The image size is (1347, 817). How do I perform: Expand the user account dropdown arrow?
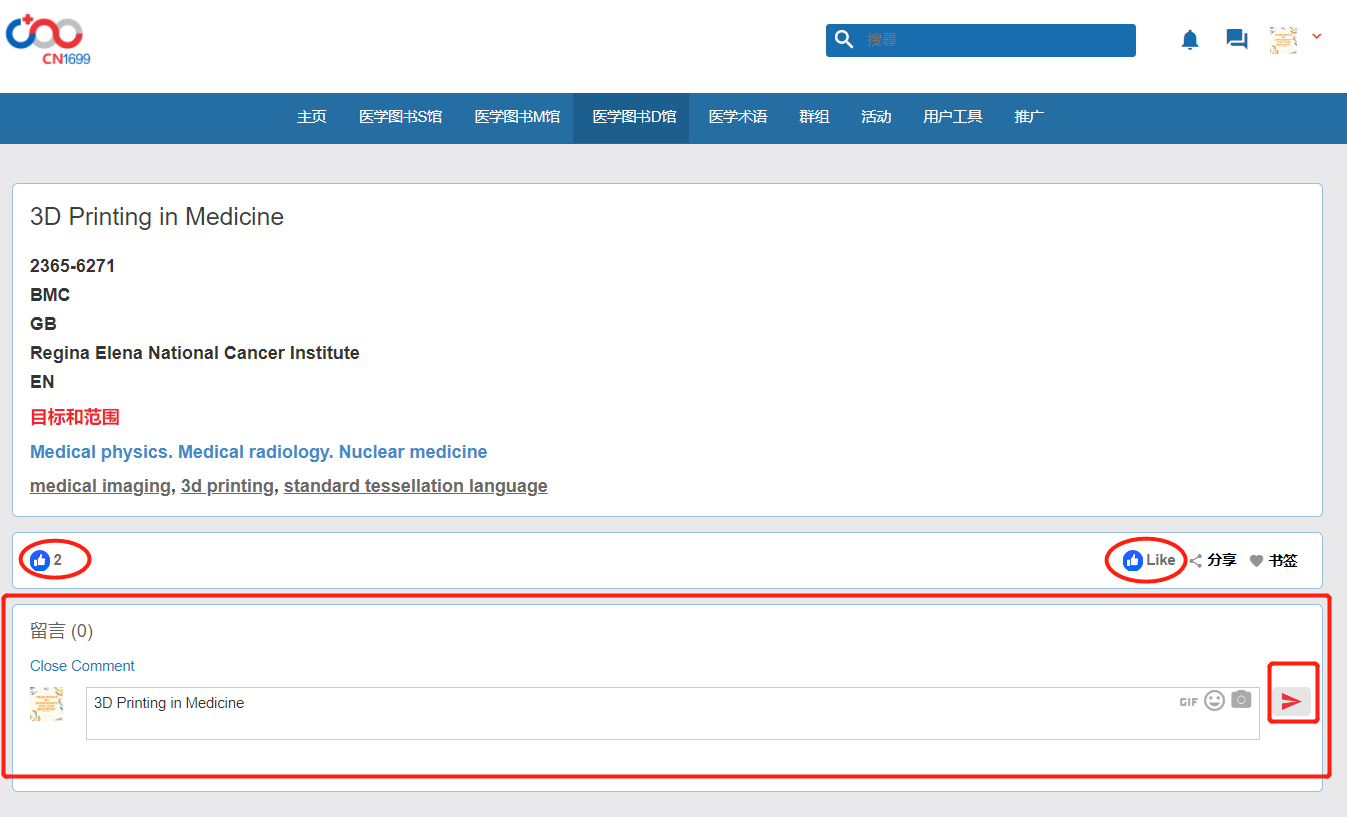1316,36
